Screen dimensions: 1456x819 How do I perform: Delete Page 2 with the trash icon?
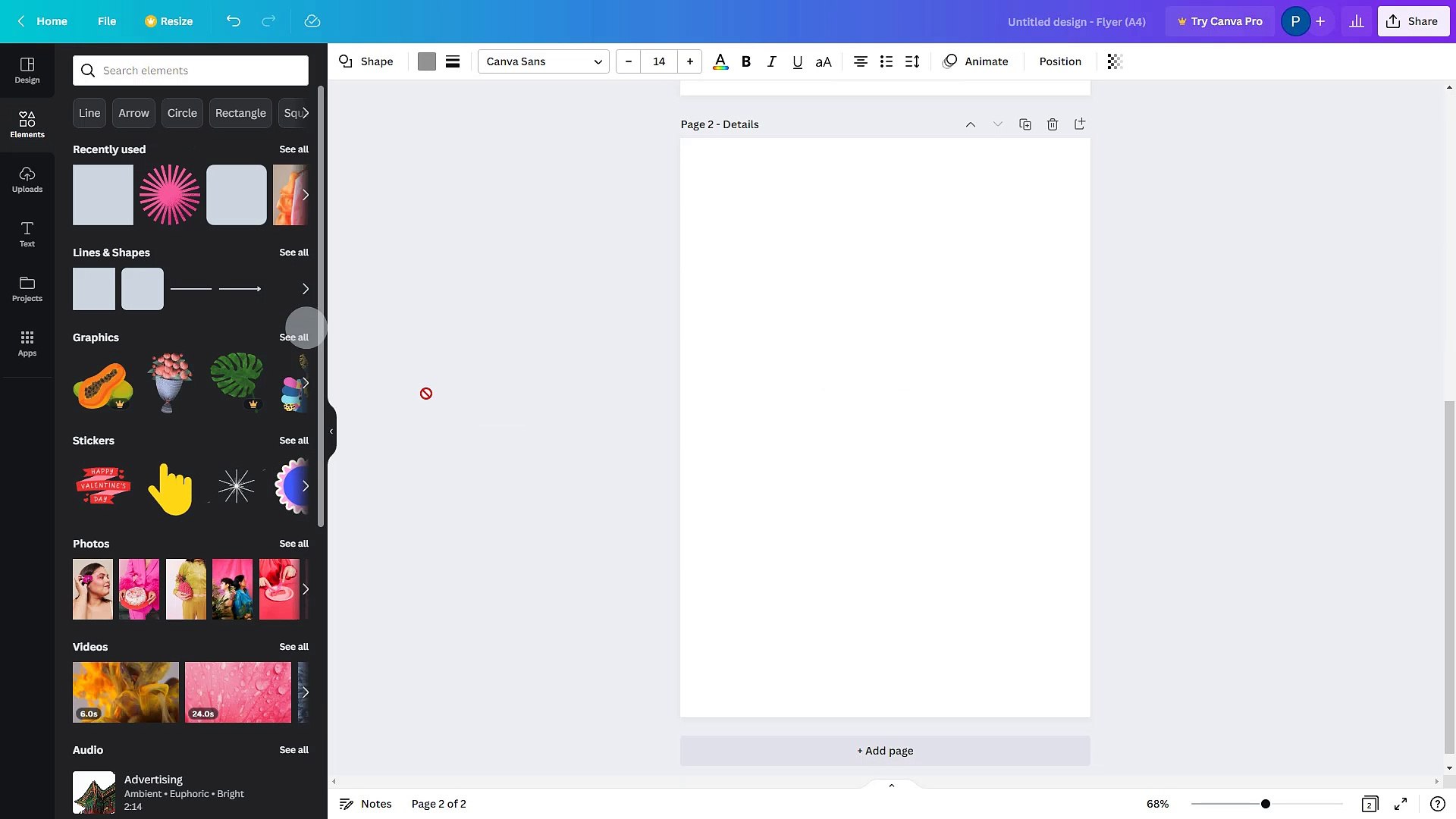[1053, 124]
